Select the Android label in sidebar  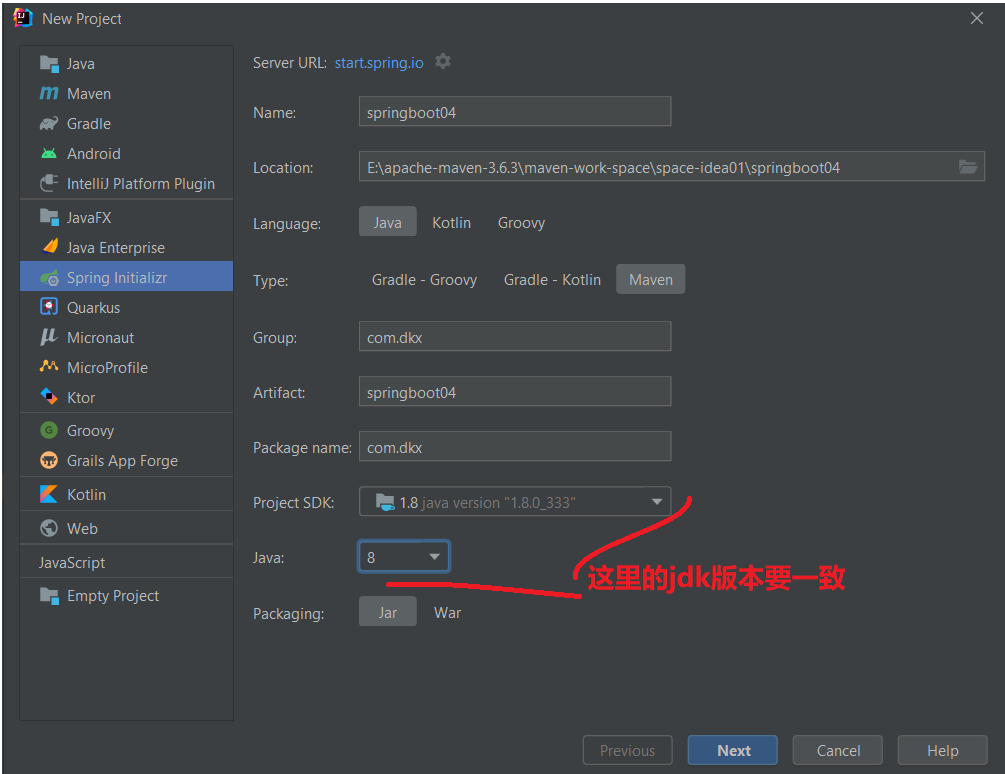94,154
